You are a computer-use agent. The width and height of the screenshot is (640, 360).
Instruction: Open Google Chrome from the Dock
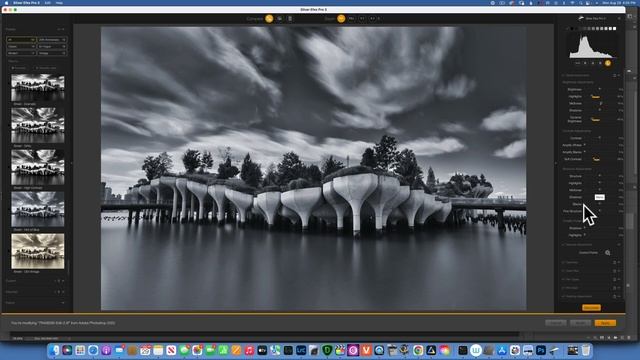tap(418, 350)
